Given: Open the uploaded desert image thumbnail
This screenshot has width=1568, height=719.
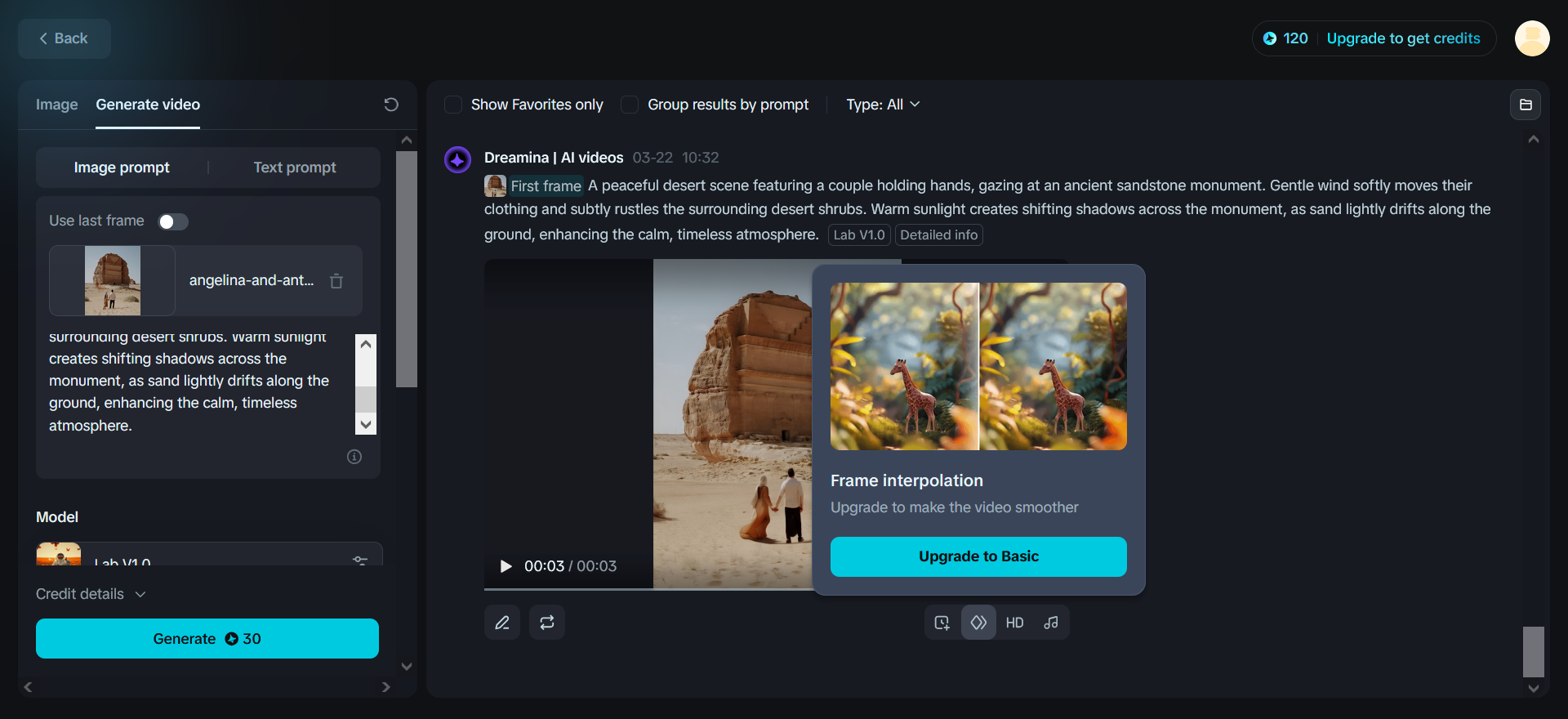Looking at the screenshot, I should tap(113, 280).
